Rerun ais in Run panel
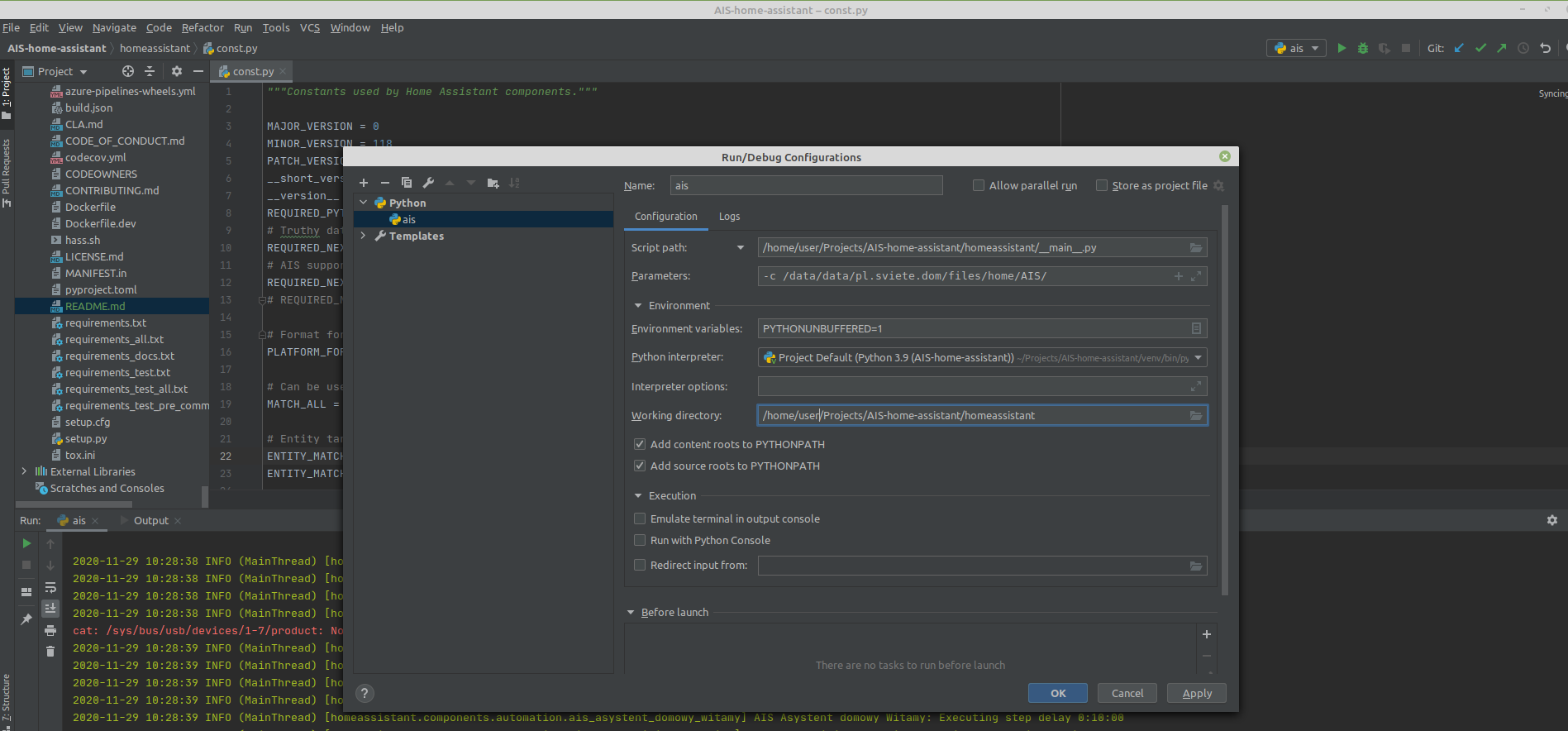1568x731 pixels. click(x=26, y=543)
